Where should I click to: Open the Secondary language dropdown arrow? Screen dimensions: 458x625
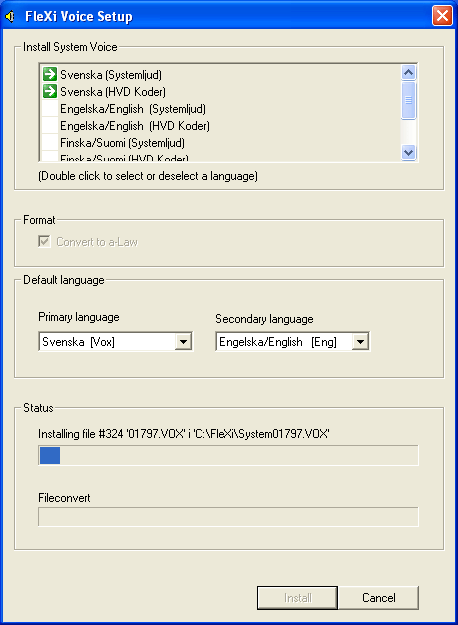click(360, 342)
